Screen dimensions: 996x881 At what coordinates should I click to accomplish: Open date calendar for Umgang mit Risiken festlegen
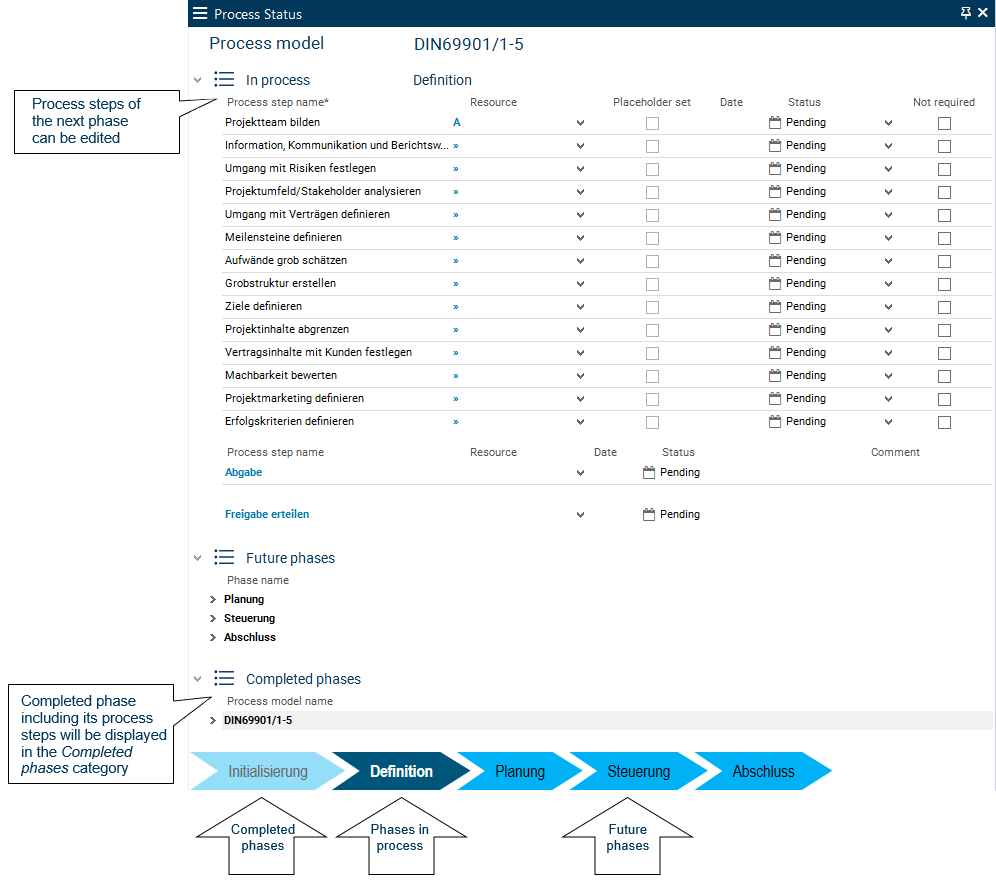coord(774,168)
